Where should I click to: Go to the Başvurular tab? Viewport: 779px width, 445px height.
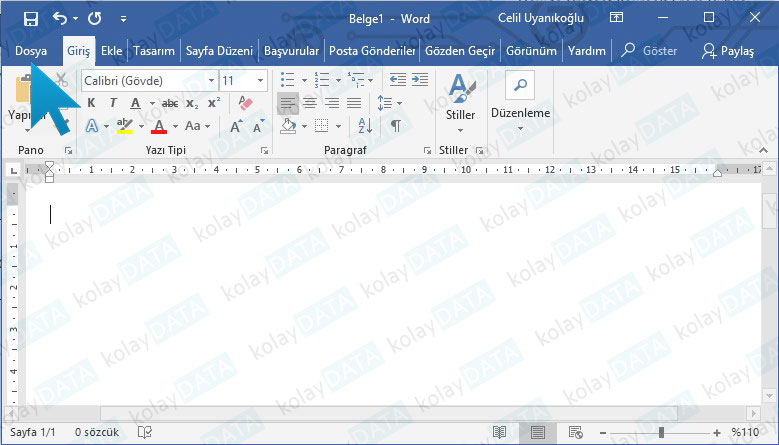click(291, 51)
